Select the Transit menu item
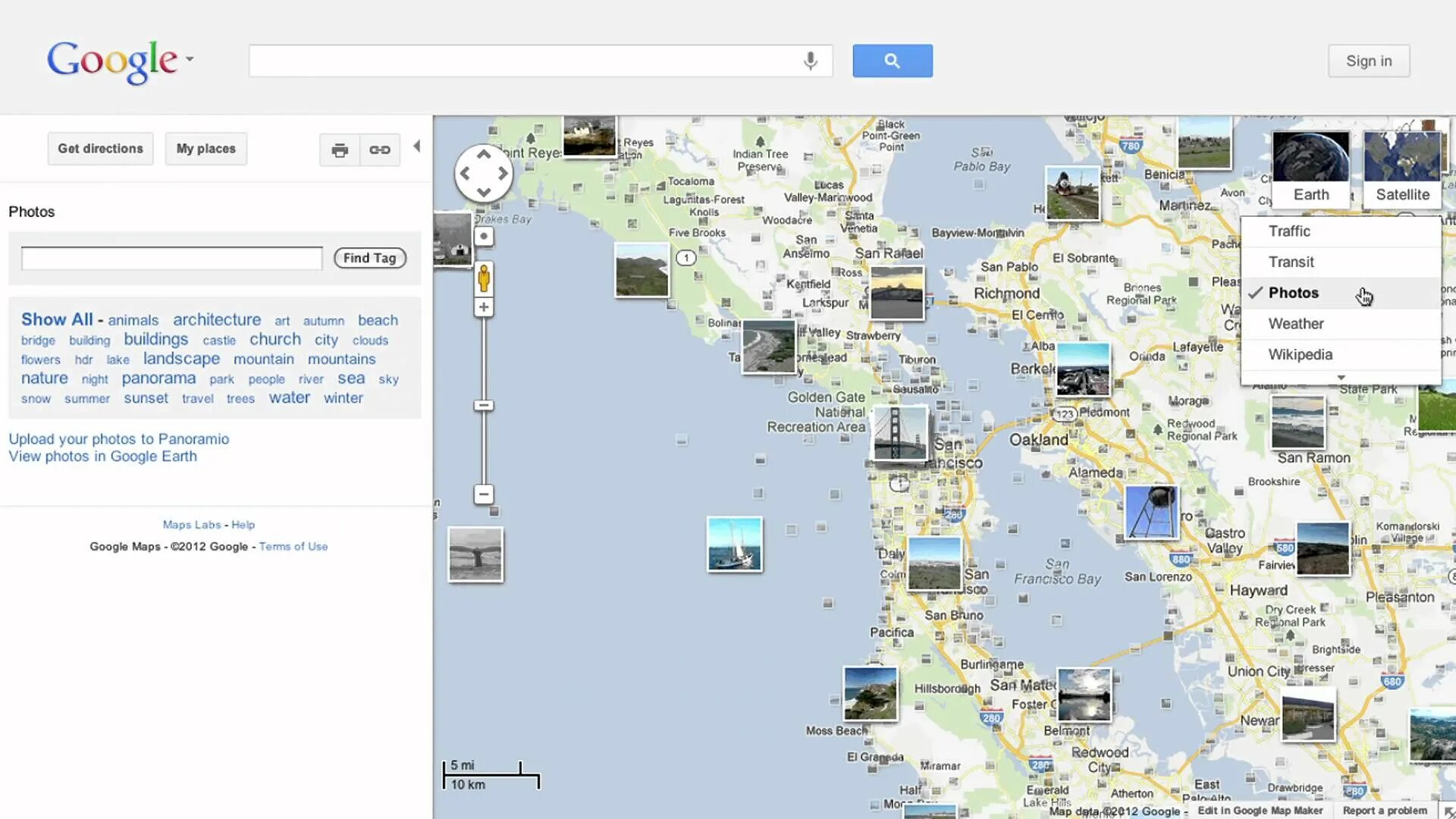The width and height of the screenshot is (1456, 819). click(x=1291, y=262)
